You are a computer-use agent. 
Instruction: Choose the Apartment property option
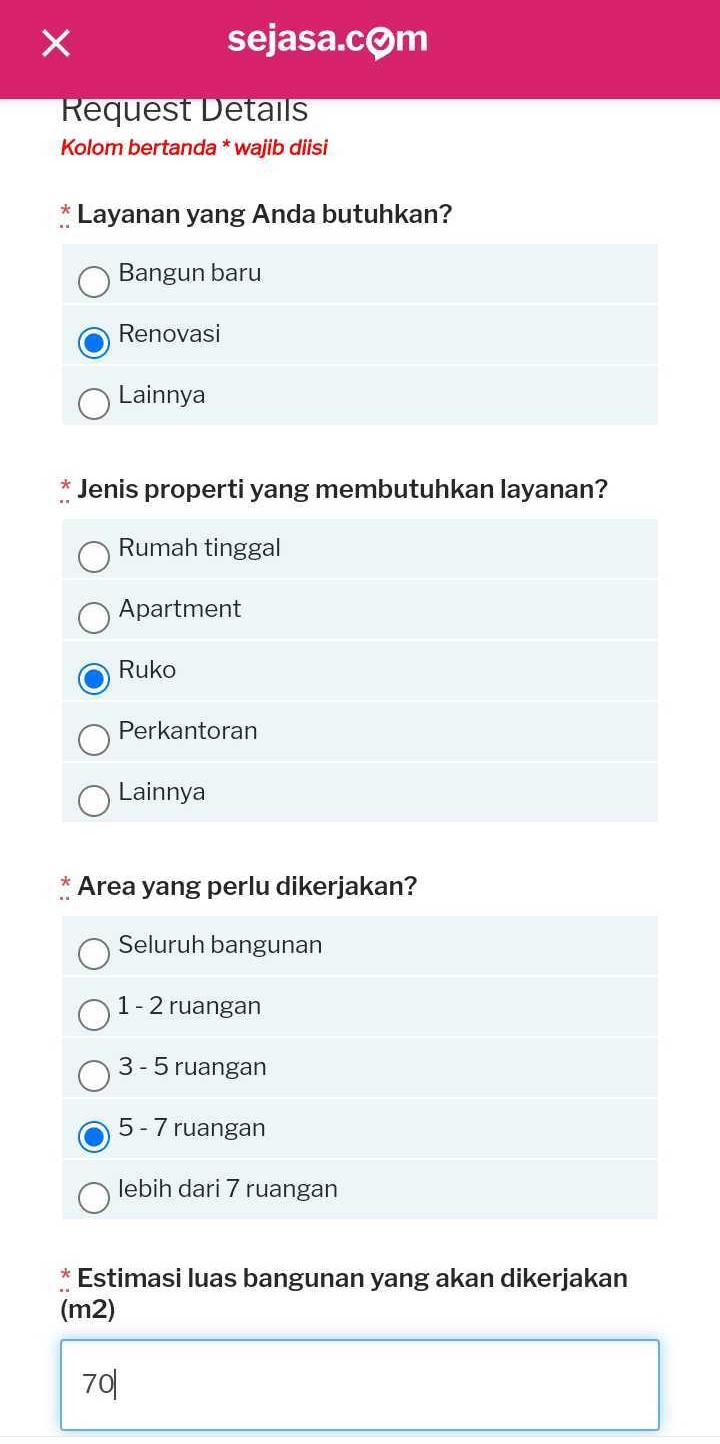[x=94, y=618]
